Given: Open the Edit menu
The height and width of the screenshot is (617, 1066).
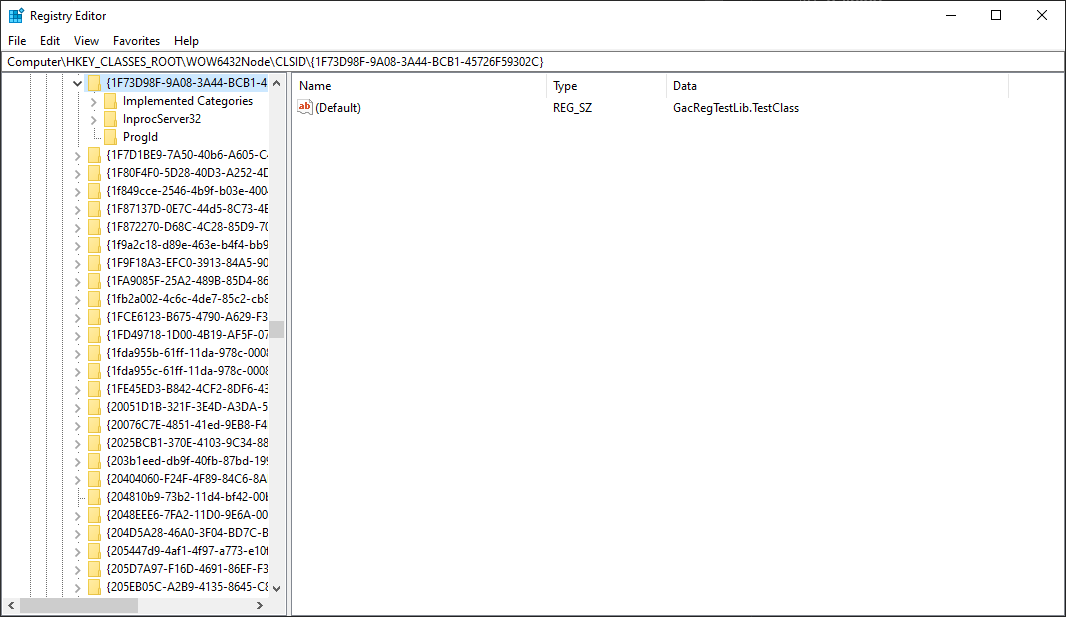Looking at the screenshot, I should [49, 40].
